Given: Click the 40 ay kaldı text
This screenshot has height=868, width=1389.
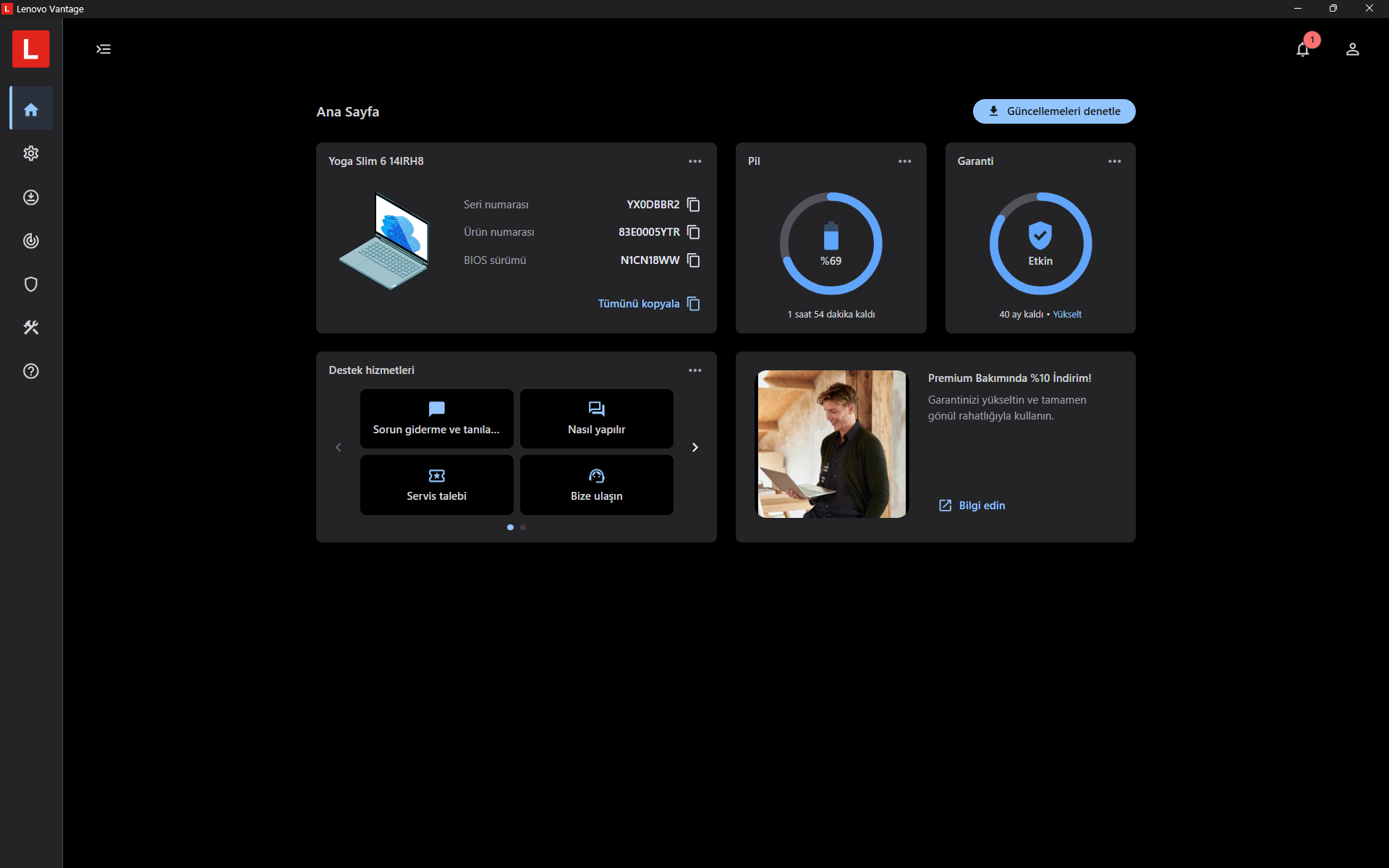Looking at the screenshot, I should coord(1021,315).
